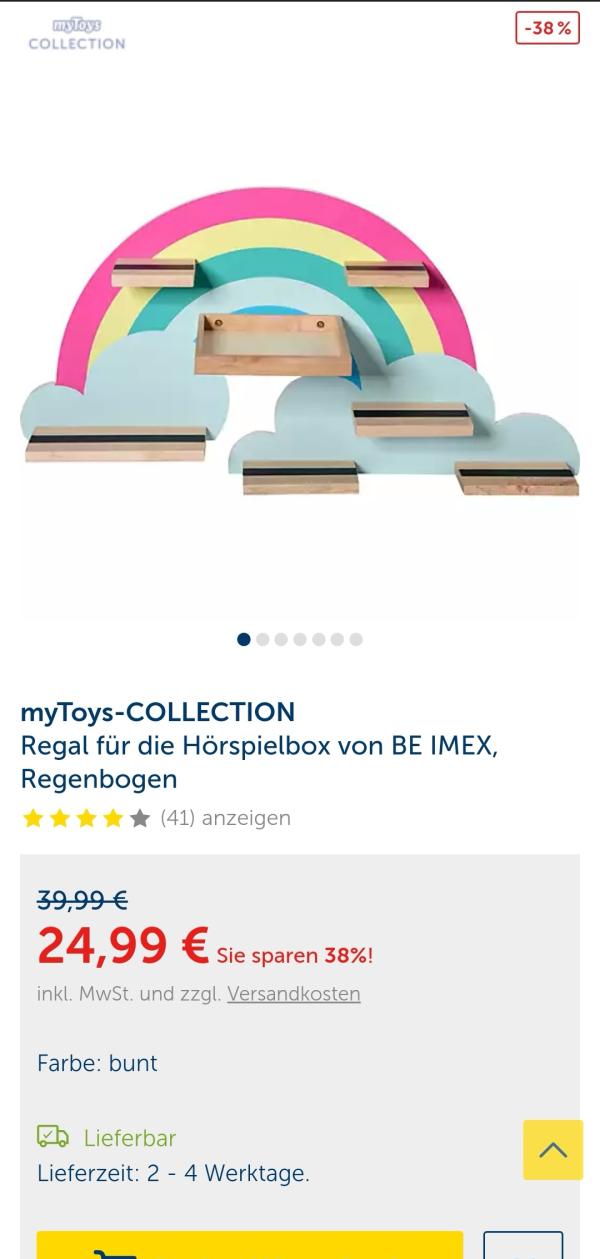600x1259 pixels.
Task: Click the first yellow rating star
Action: point(32,819)
